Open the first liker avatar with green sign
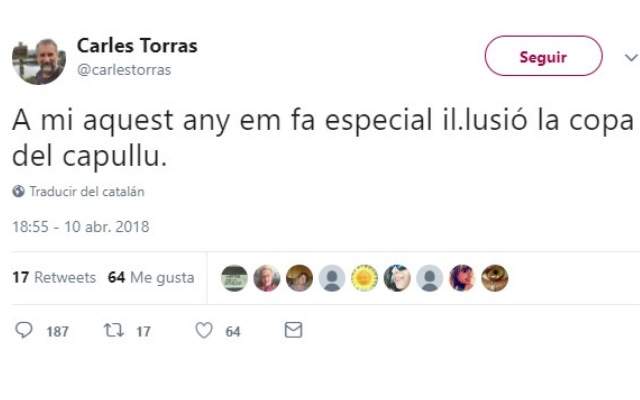Image resolution: width=640 pixels, height=400 pixels. point(234,278)
